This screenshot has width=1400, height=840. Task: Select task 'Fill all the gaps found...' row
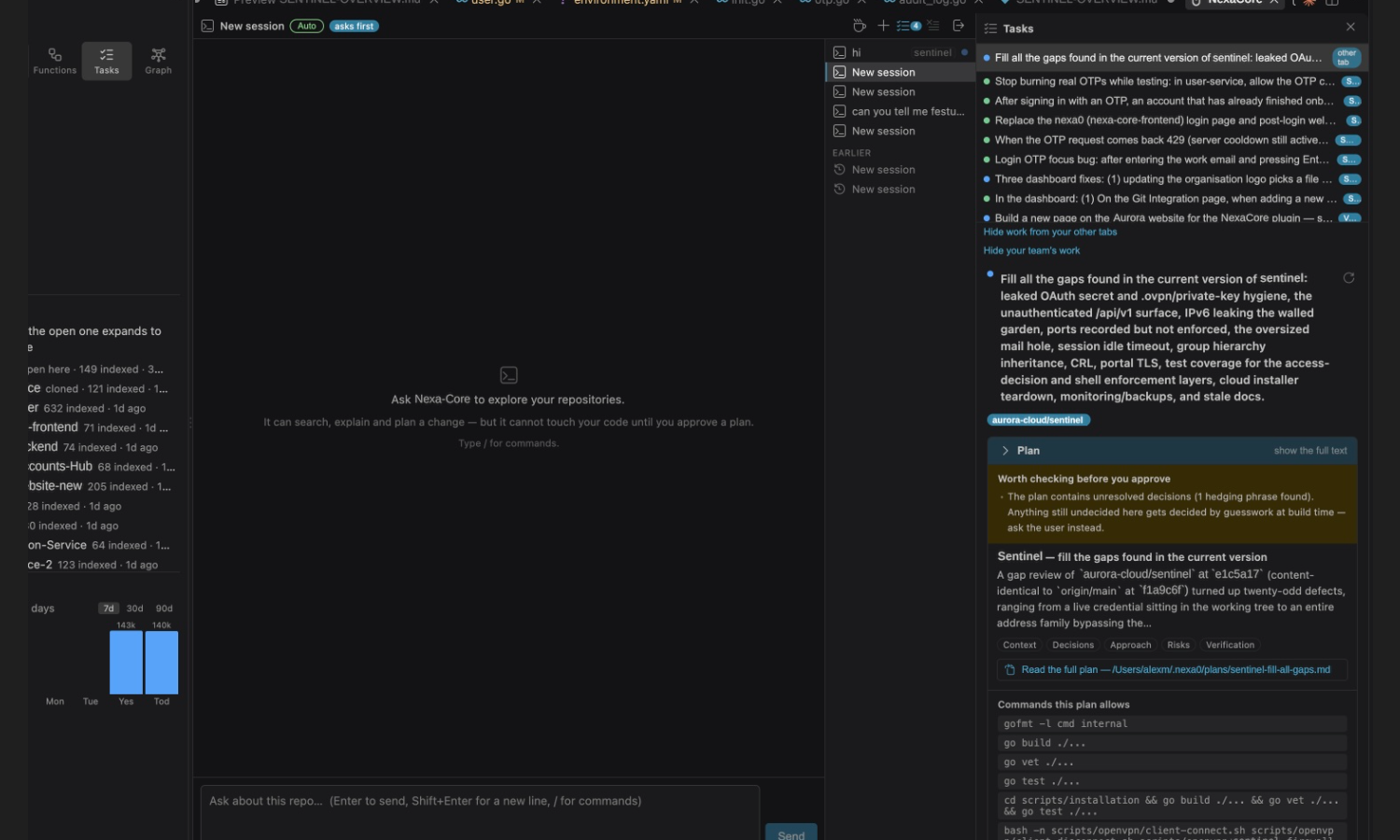click(x=1171, y=58)
